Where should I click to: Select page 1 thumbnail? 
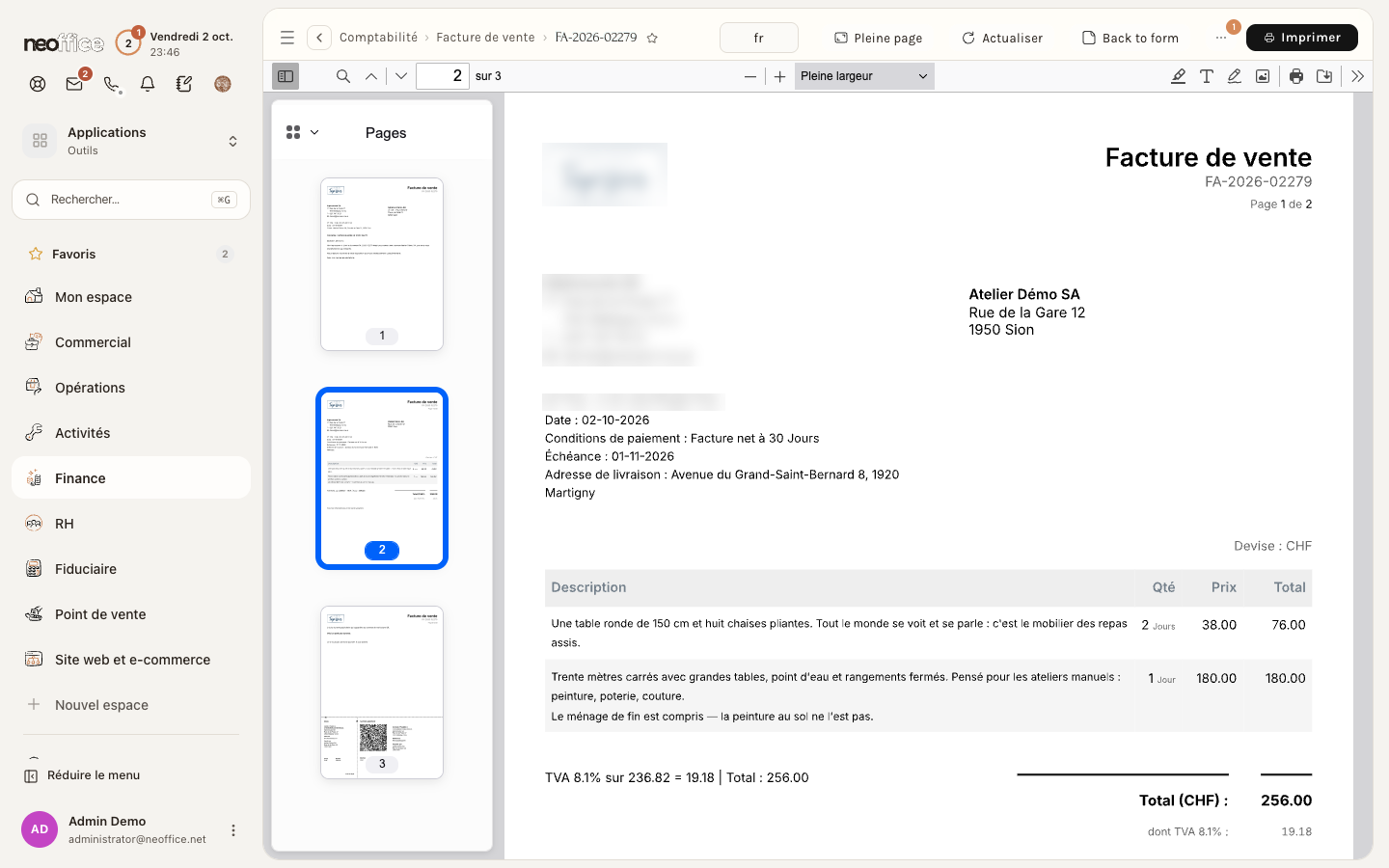click(382, 264)
